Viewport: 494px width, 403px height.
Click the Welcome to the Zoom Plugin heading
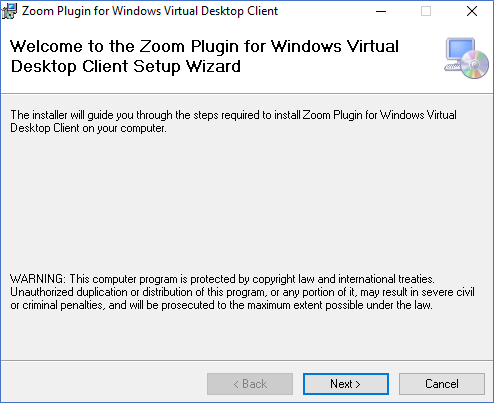tap(204, 46)
